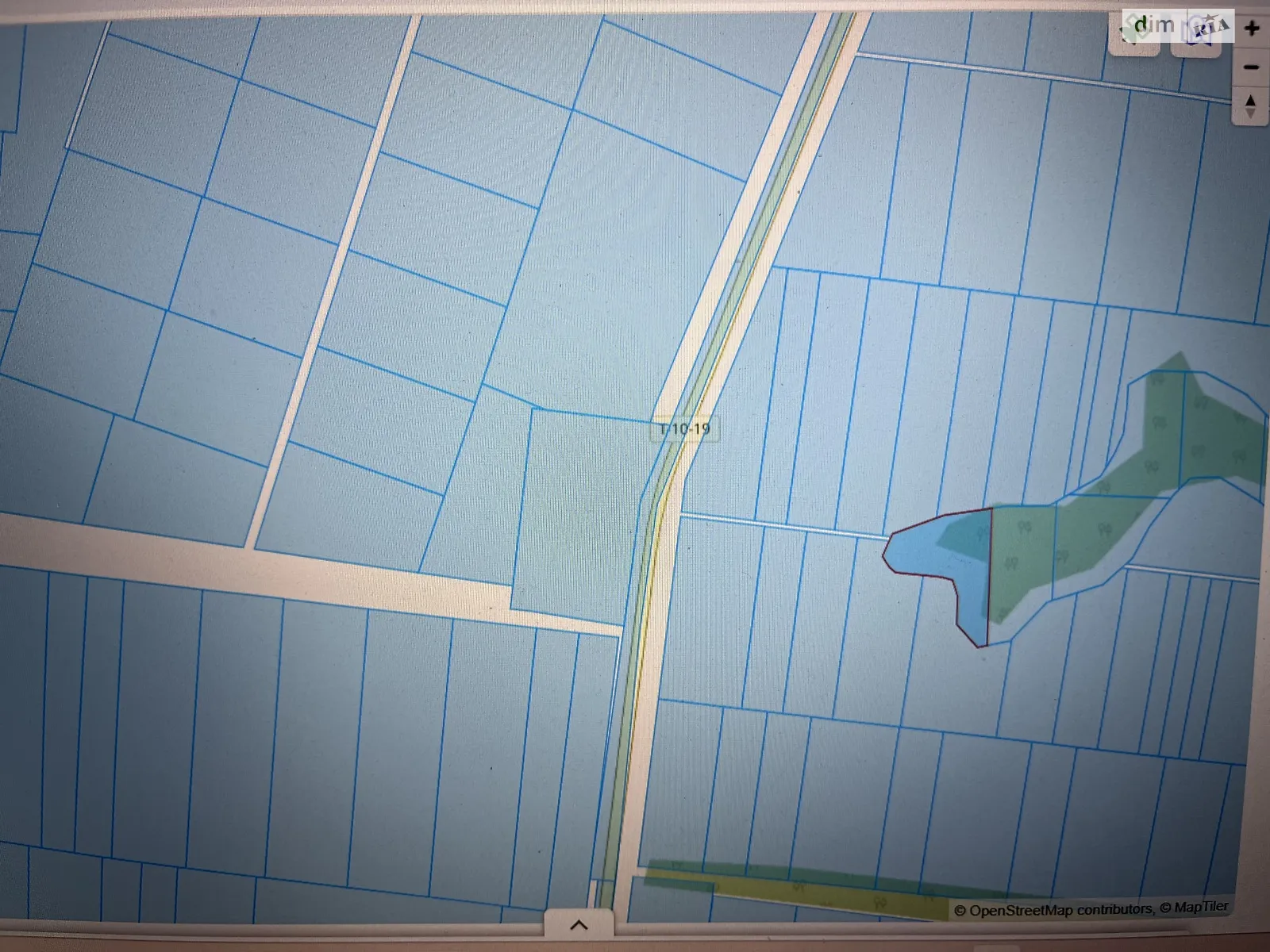Zoom out with the minus button
This screenshot has height=952, width=1270.
click(1252, 67)
